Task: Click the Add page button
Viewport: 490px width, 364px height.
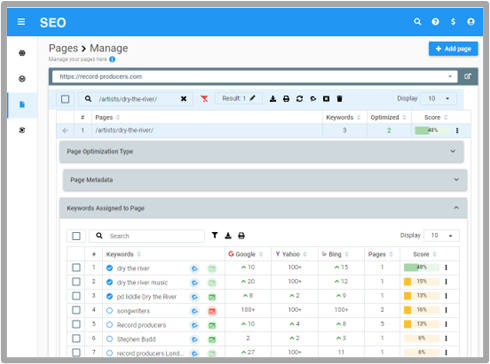Action: pyautogui.click(x=453, y=49)
